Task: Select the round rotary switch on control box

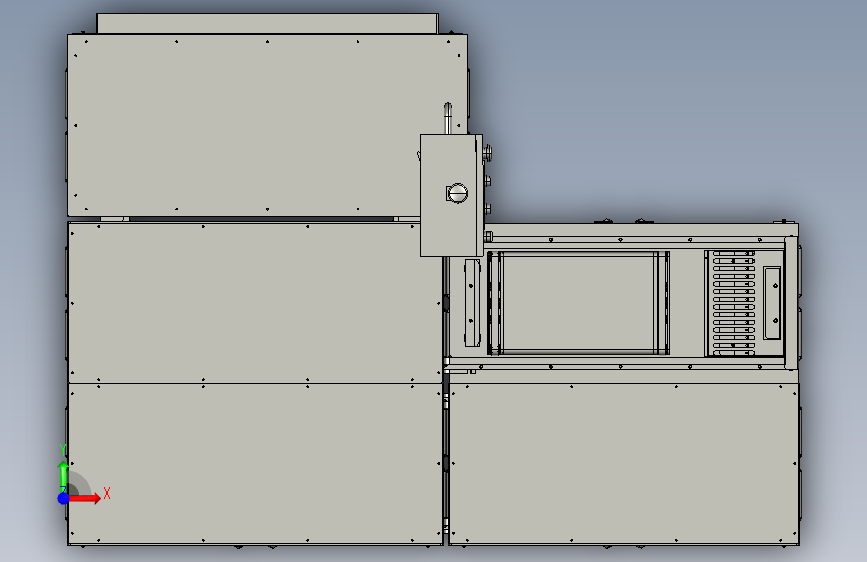Action: pyautogui.click(x=457, y=194)
